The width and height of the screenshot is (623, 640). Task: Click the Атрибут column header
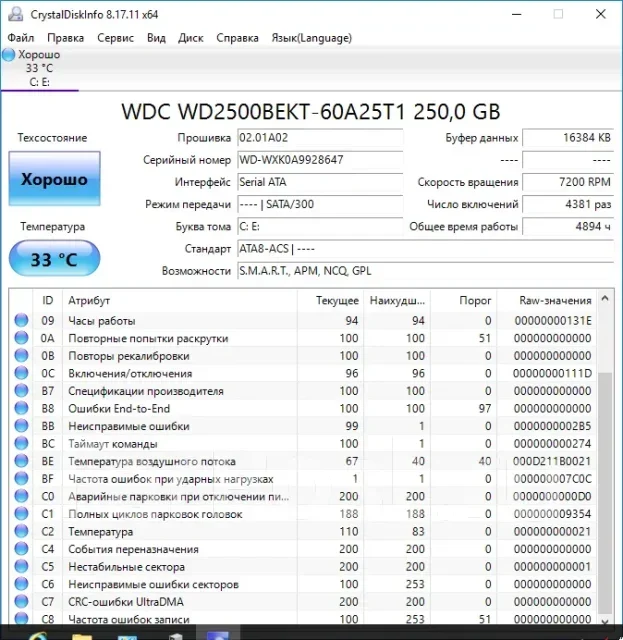click(180, 300)
